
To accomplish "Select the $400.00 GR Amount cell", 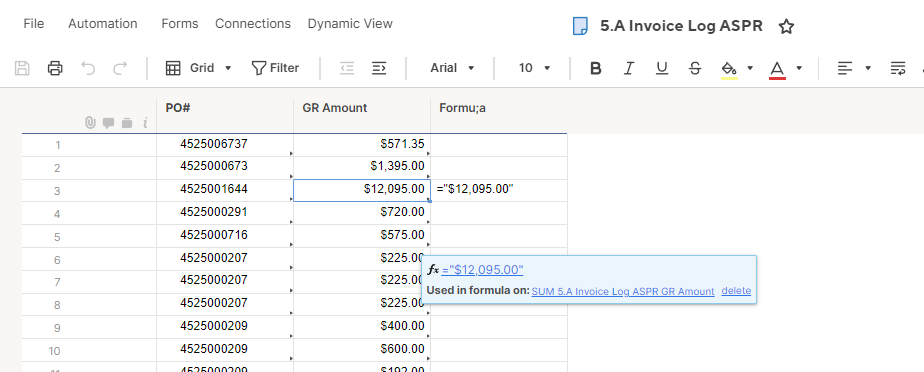I will click(x=362, y=327).
